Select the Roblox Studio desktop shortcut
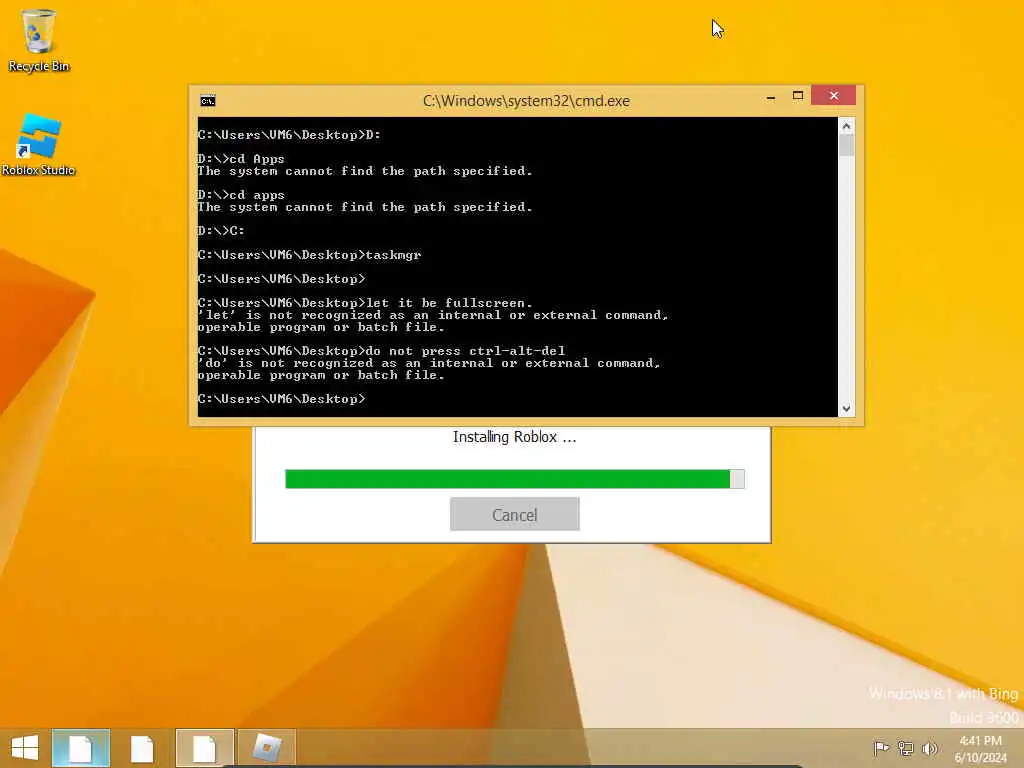This screenshot has height=768, width=1024. [38, 145]
